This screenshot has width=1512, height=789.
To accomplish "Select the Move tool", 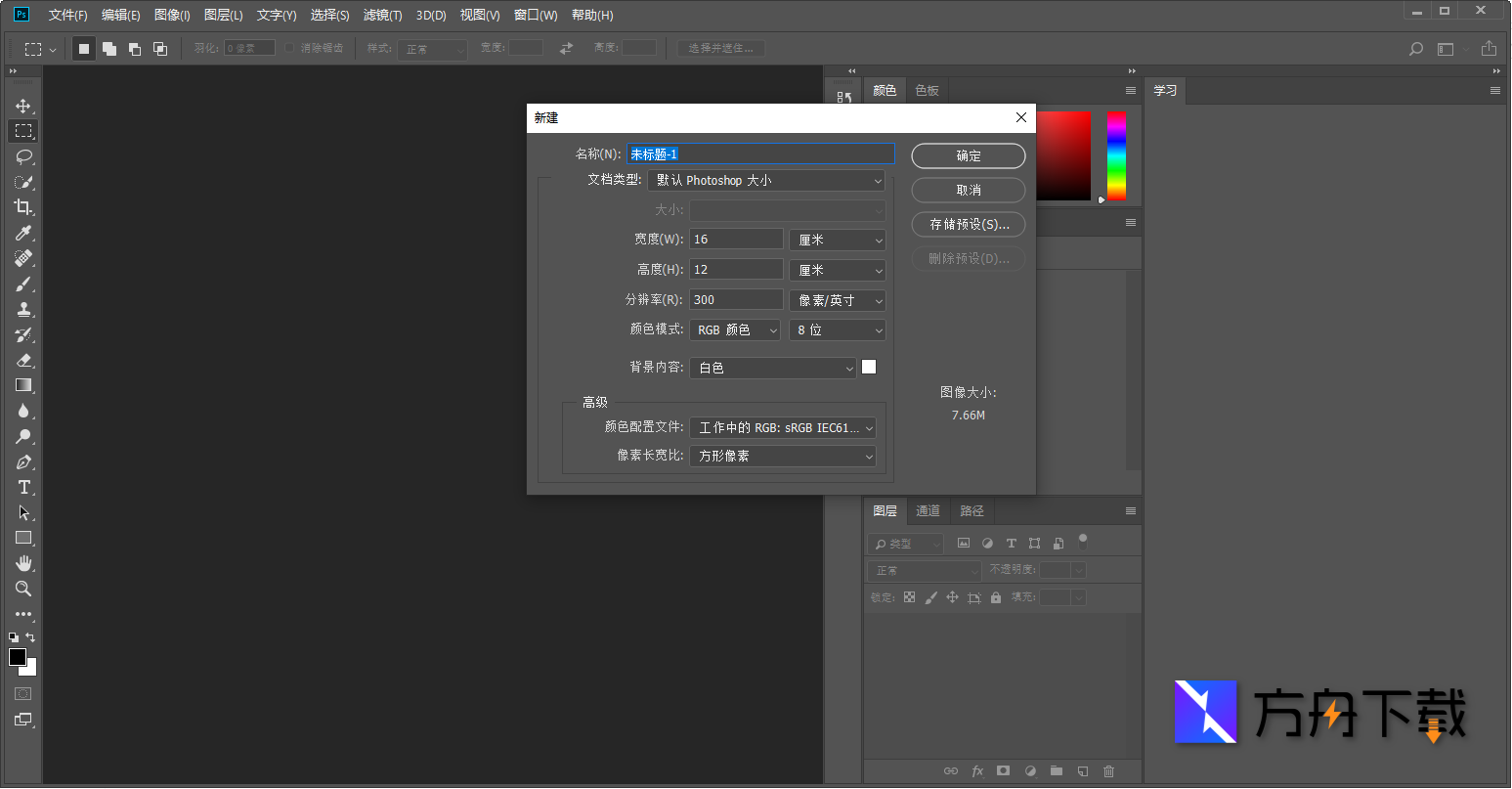I will click(x=22, y=106).
